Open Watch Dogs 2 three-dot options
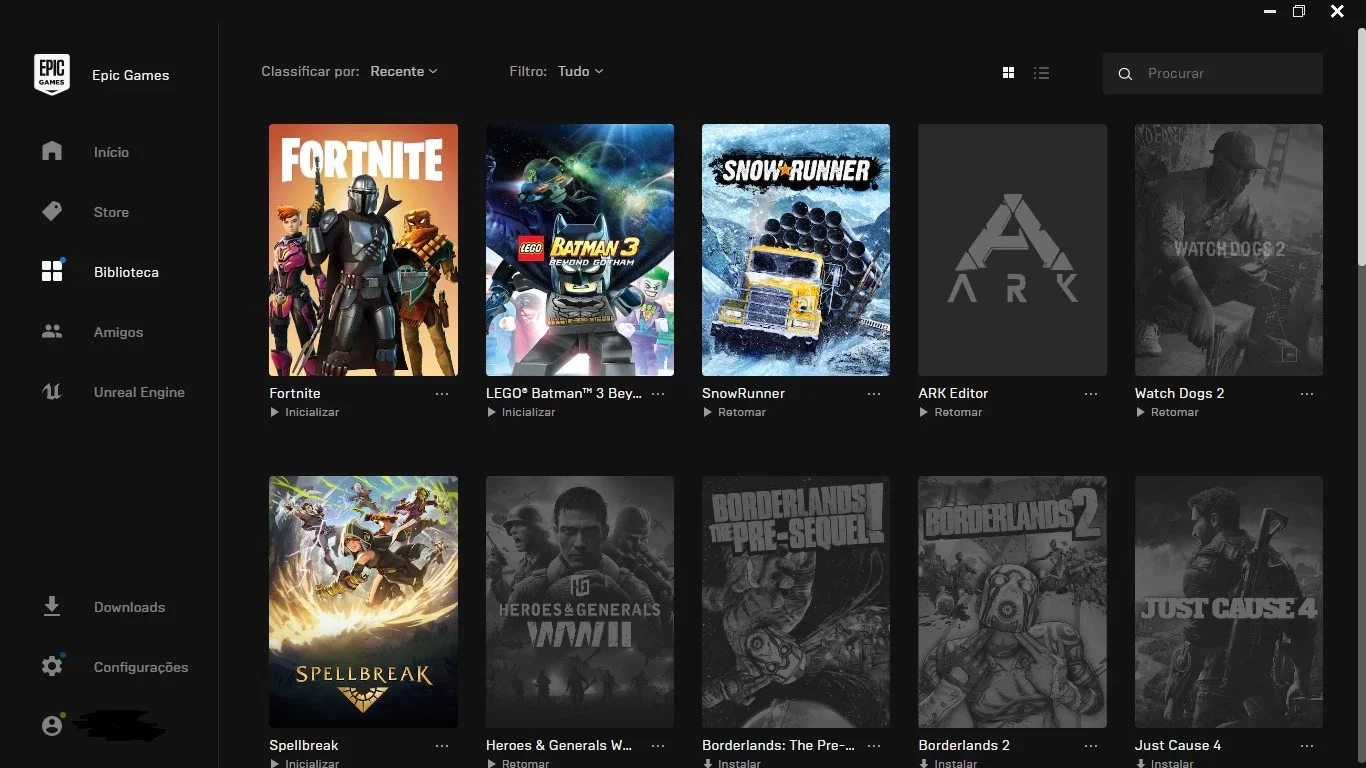The width and height of the screenshot is (1366, 768). pos(1307,394)
